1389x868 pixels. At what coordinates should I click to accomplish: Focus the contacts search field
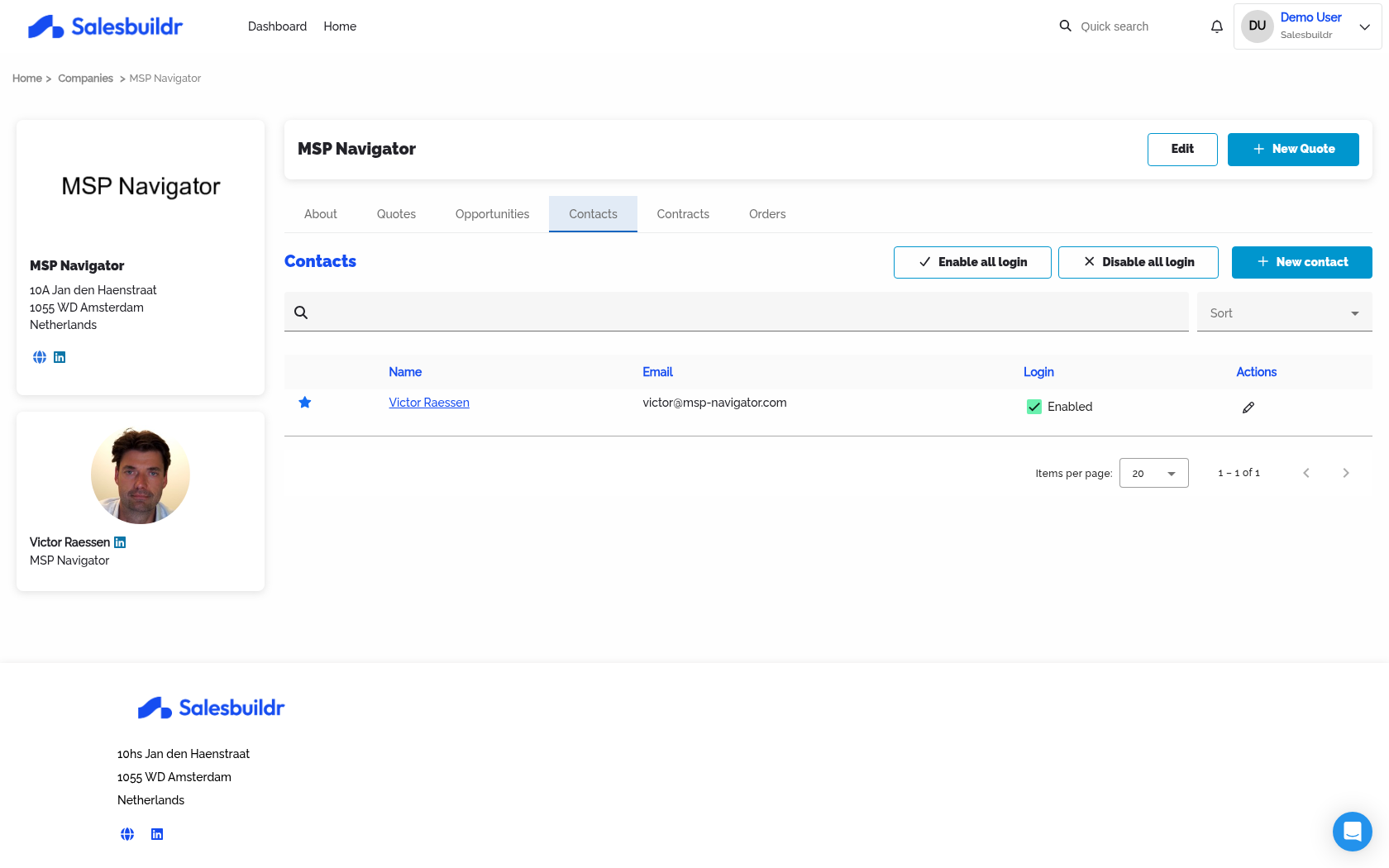[x=737, y=312]
